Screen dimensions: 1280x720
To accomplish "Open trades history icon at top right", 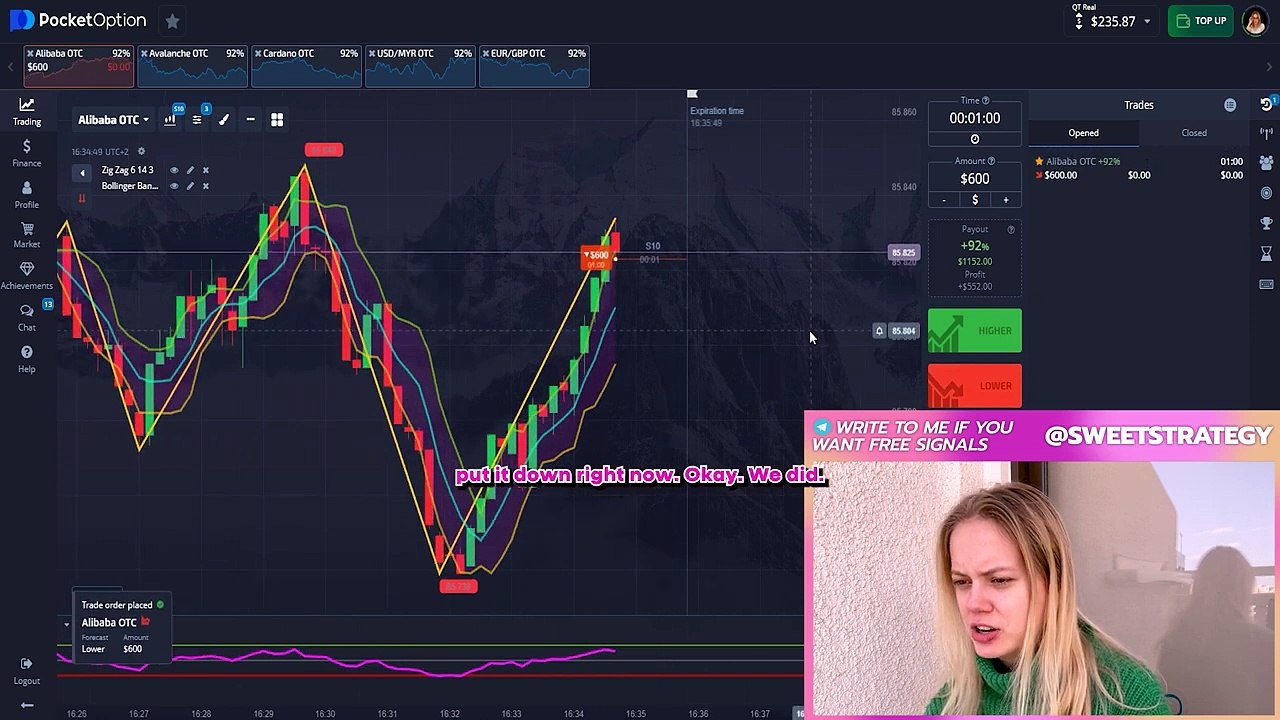I will coord(1266,105).
